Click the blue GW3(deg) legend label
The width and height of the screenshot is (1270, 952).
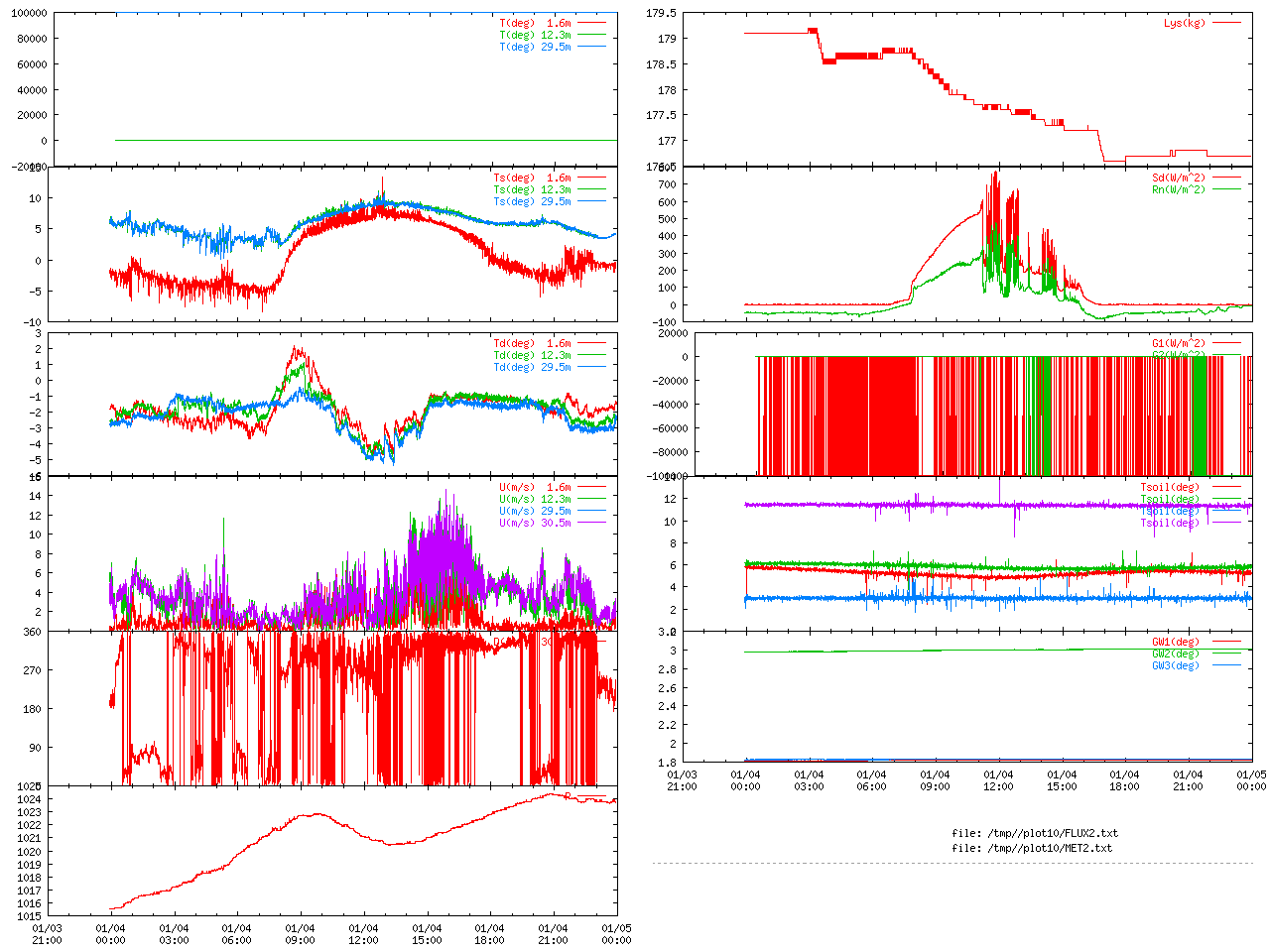1176,665
